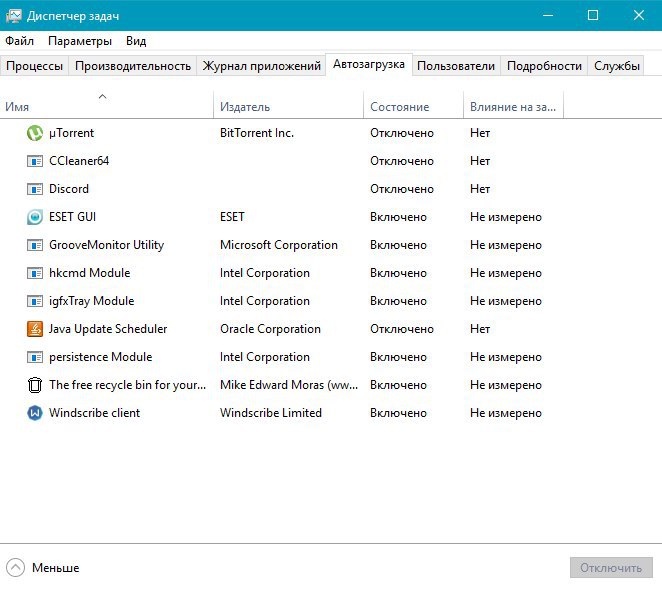
Task: Click Intel Corporation in the igfxTray row
Action: tap(265, 301)
